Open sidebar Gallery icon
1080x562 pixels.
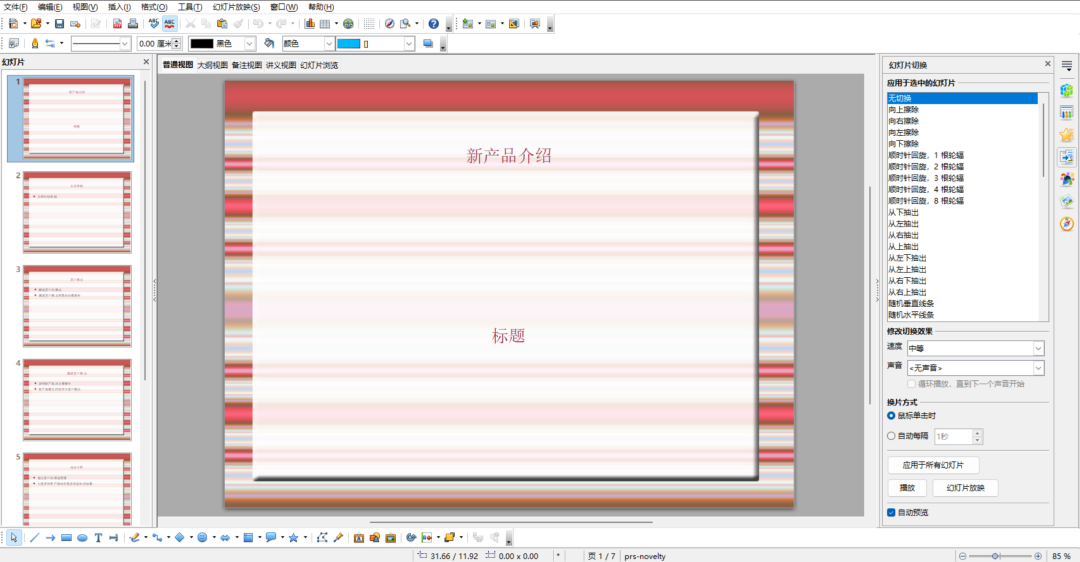click(x=1067, y=201)
